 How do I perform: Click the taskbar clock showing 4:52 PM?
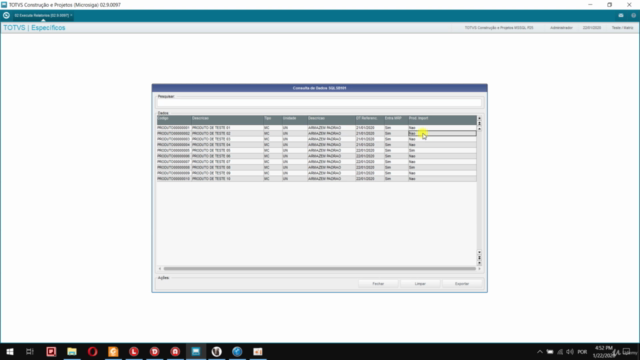(603, 351)
